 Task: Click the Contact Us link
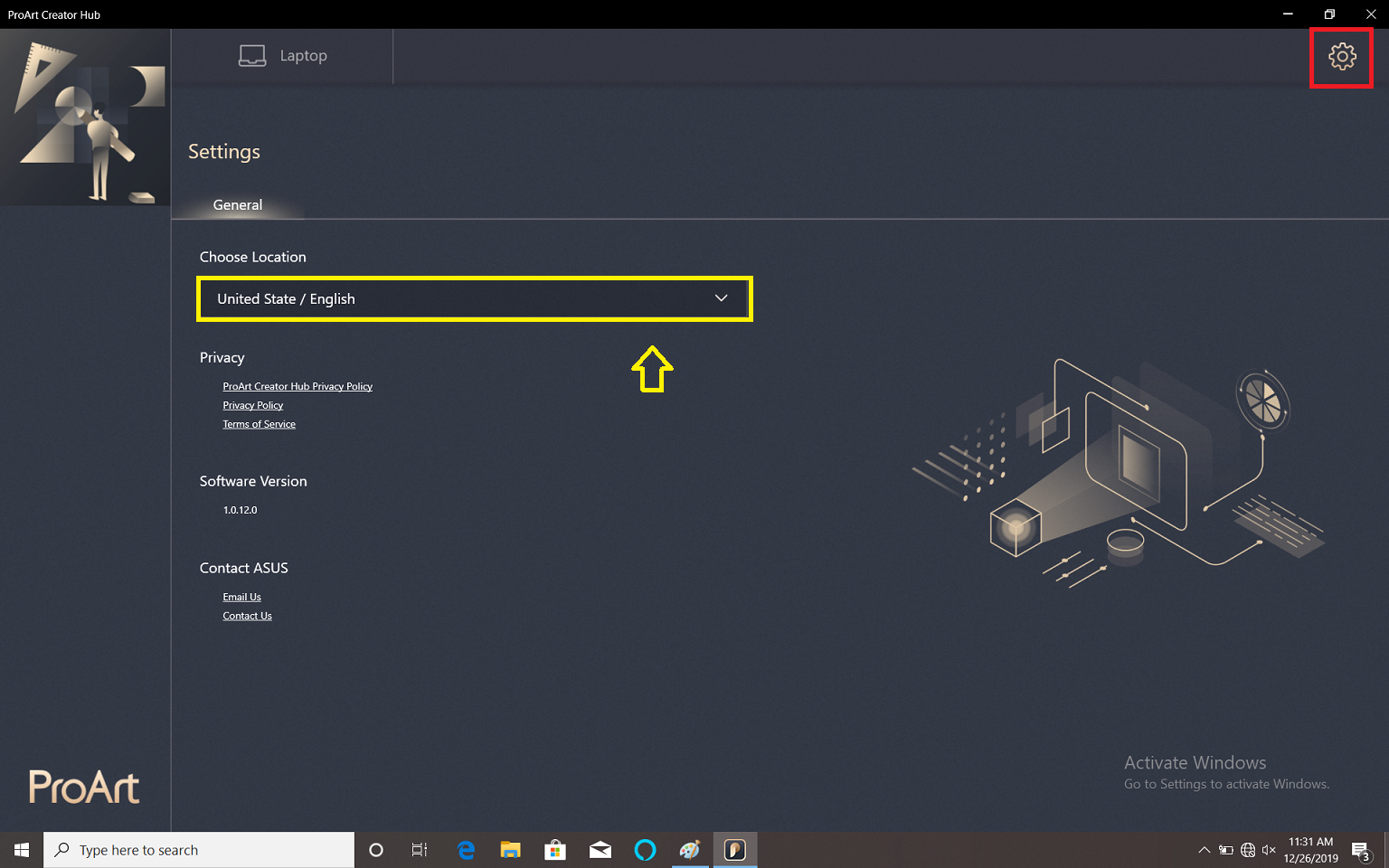pos(248,616)
